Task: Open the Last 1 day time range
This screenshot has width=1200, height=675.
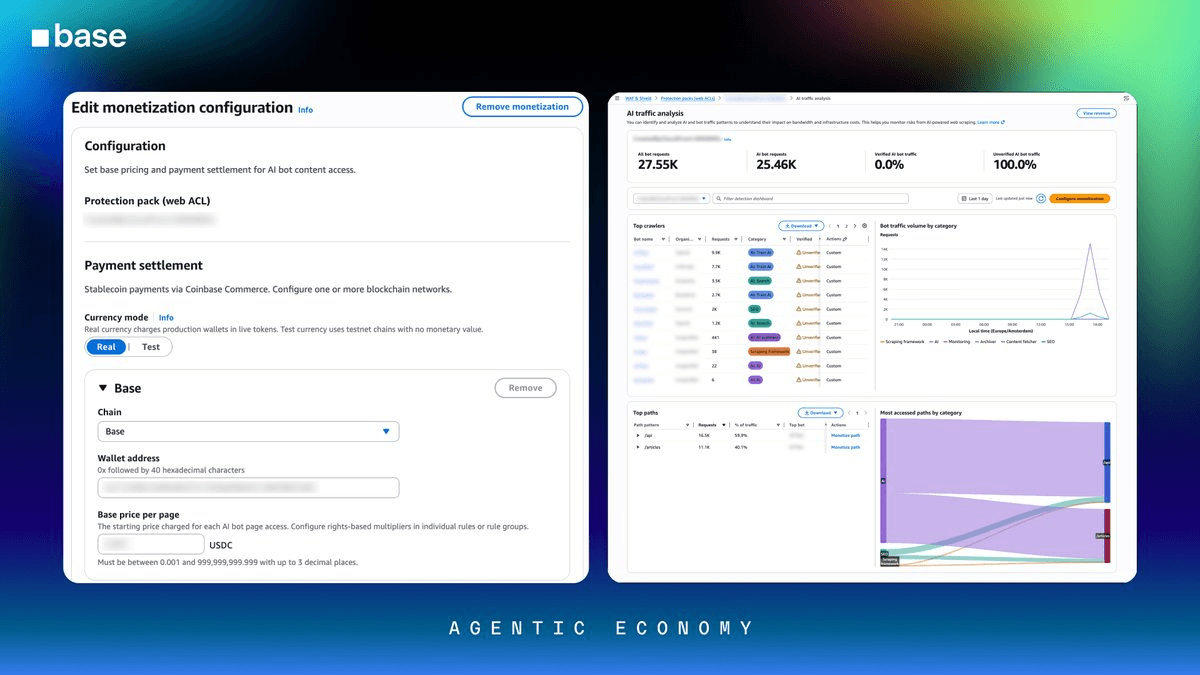Action: [x=974, y=198]
